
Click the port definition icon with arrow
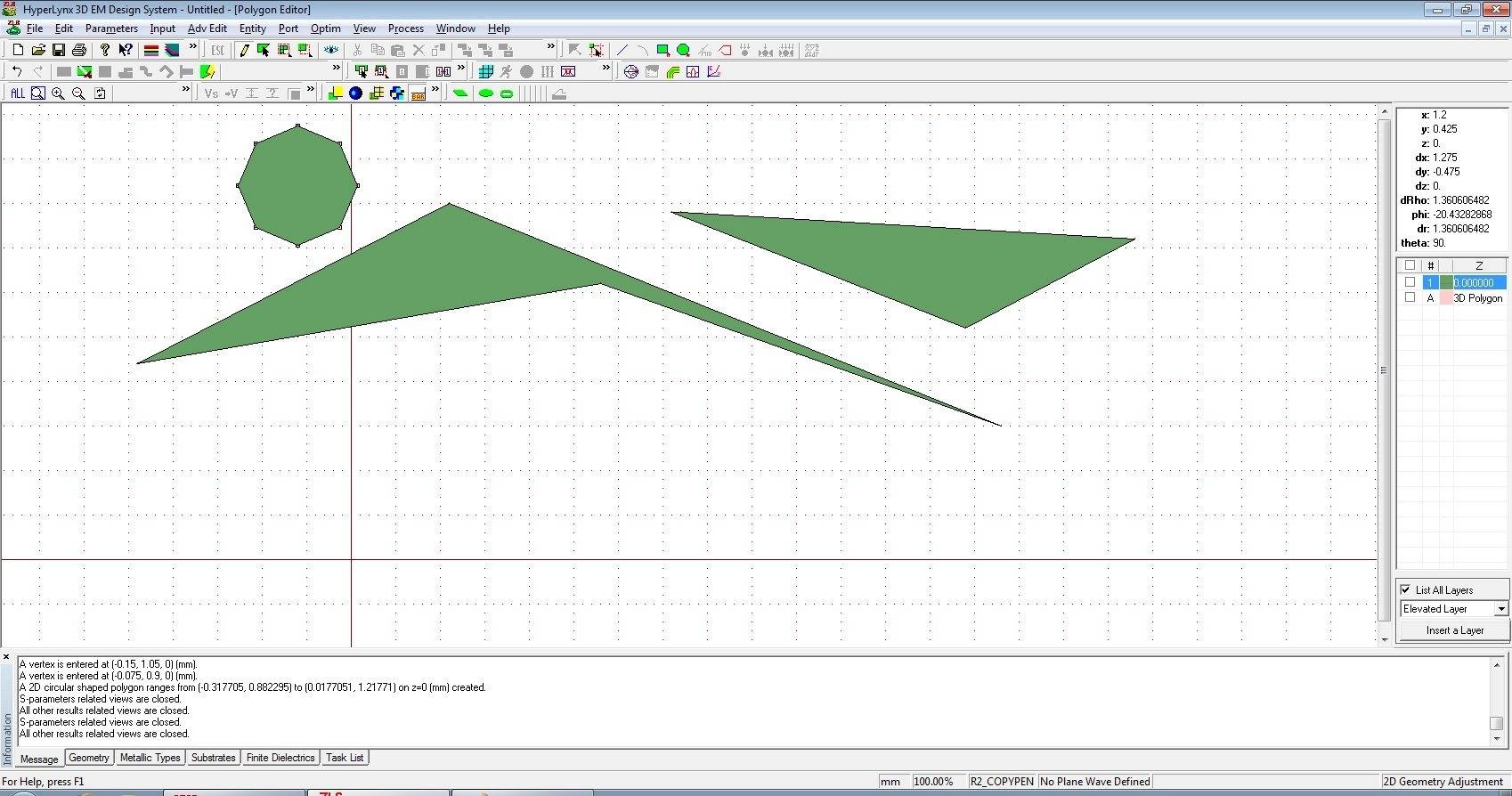point(362,71)
